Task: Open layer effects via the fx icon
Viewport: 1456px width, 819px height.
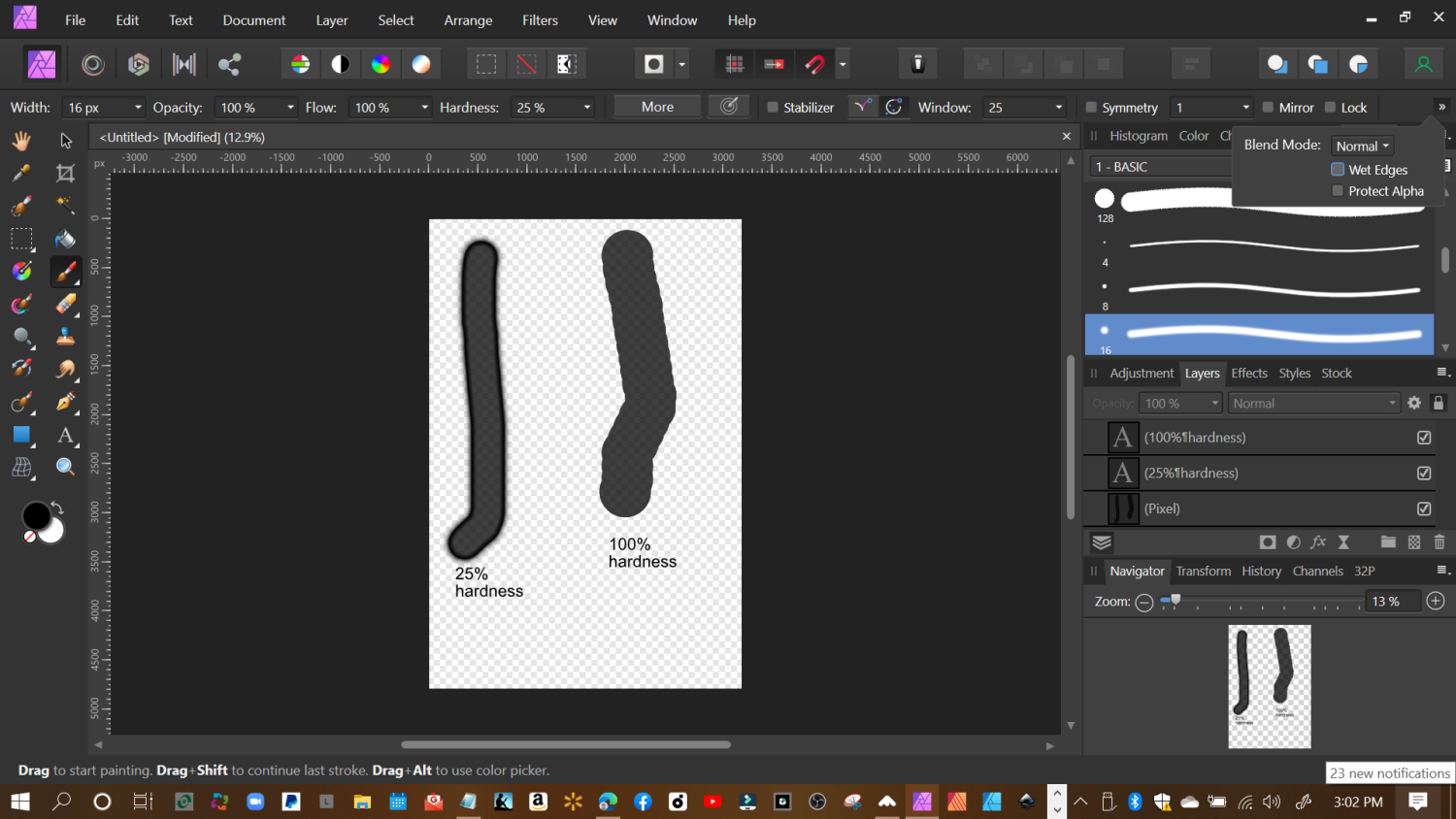Action: [1318, 541]
